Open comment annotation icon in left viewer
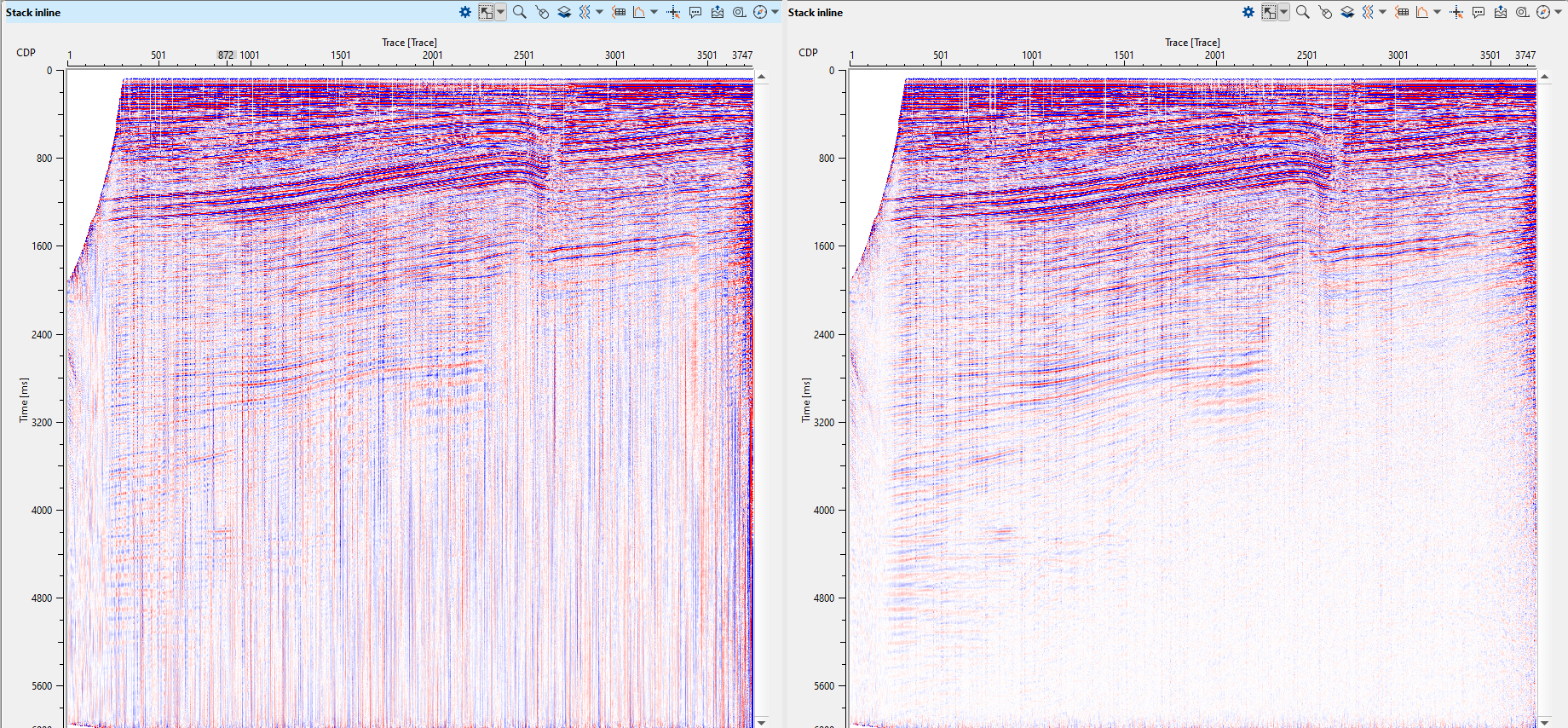1568x728 pixels. [x=695, y=12]
